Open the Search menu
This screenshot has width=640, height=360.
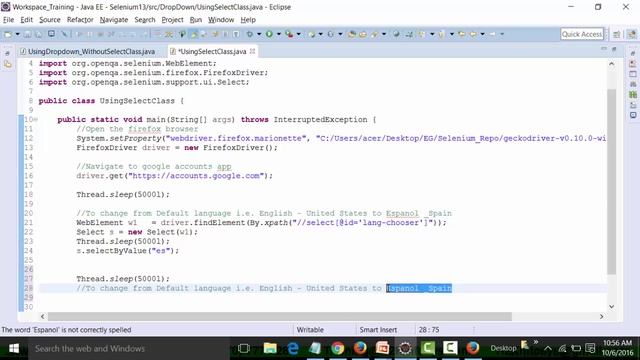[145, 20]
